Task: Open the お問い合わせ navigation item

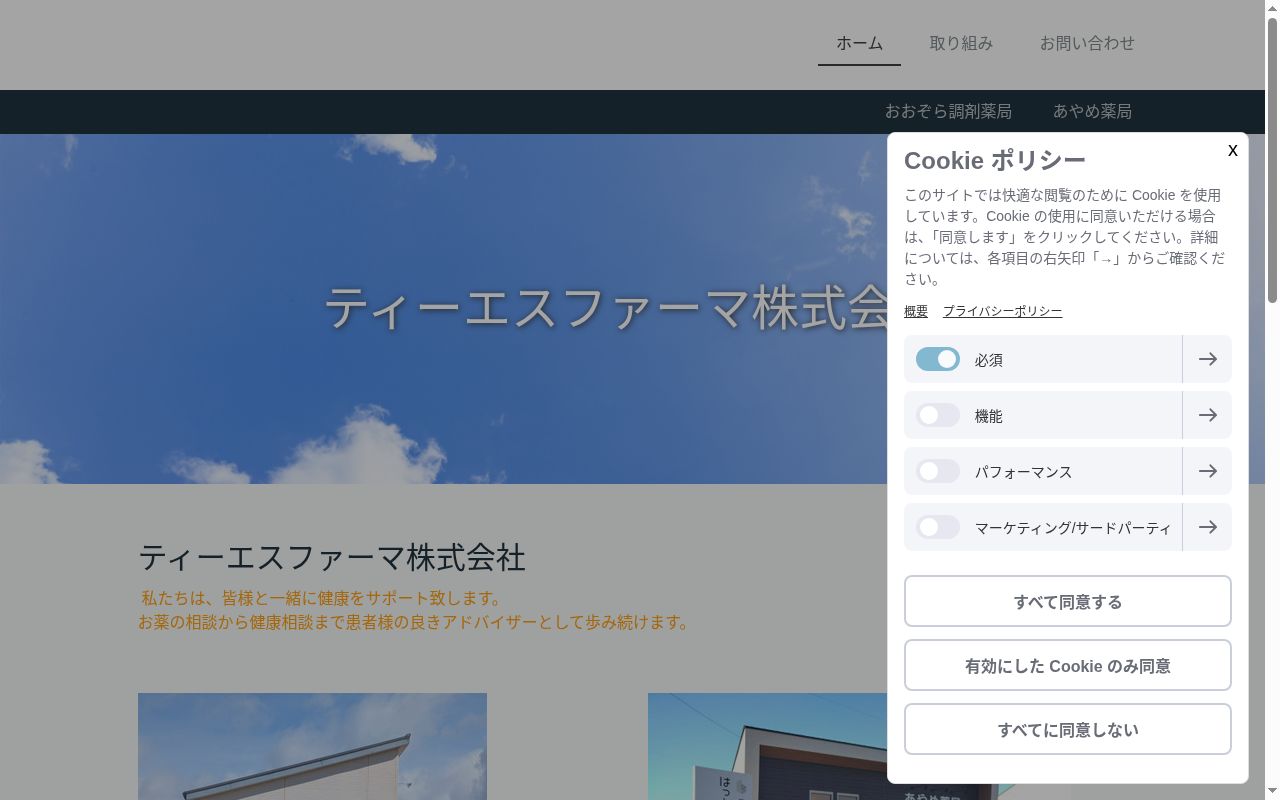Action: [x=1087, y=43]
